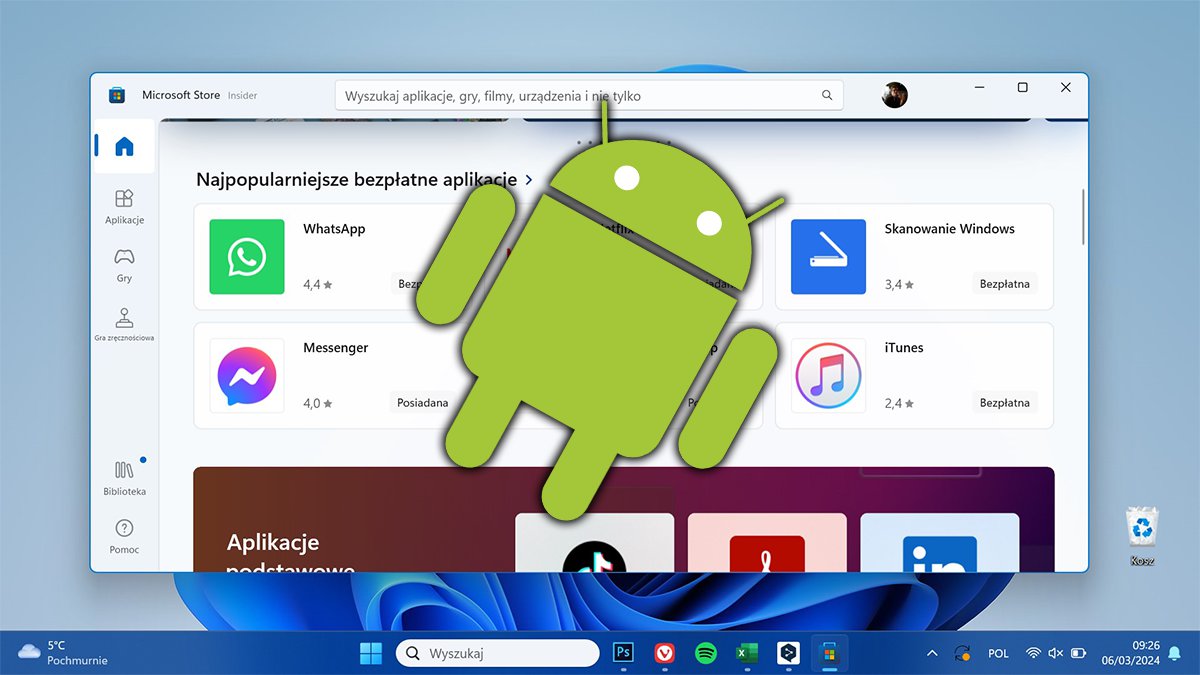
Task: Open Gra zręcznościowa in the sidebar
Action: click(124, 325)
